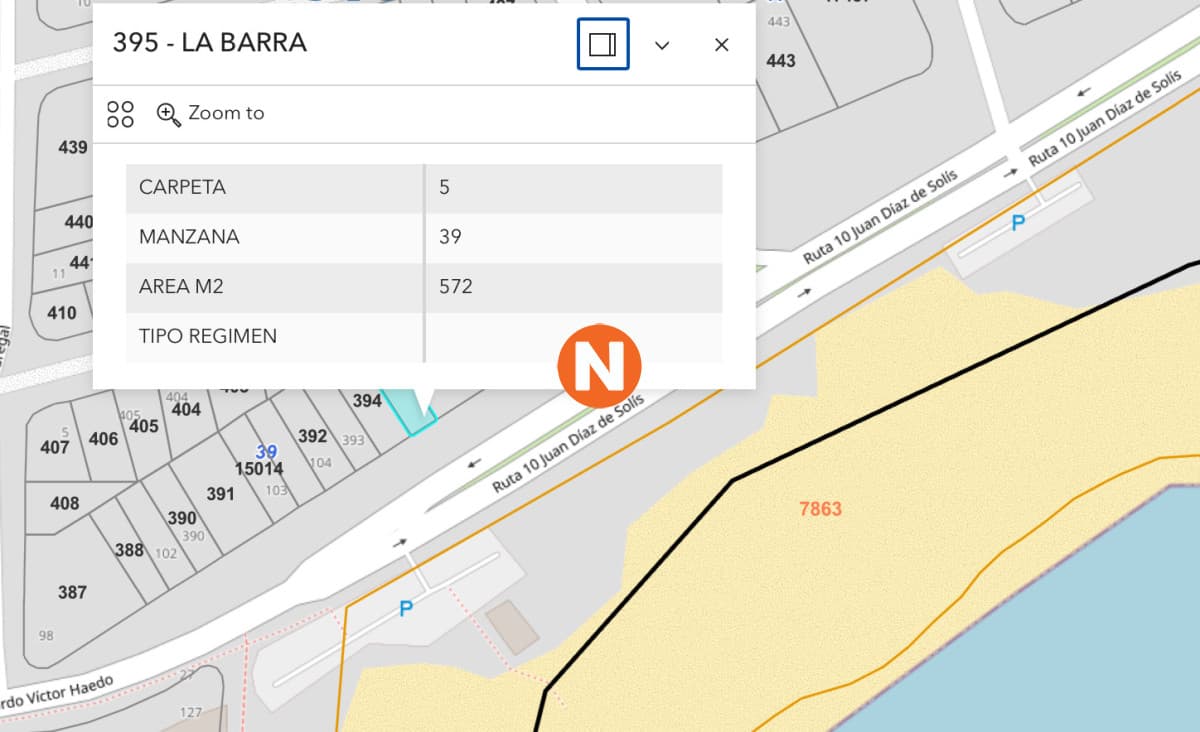The height and width of the screenshot is (732, 1200).
Task: Click parcel 394 on the map
Action: pos(367,401)
